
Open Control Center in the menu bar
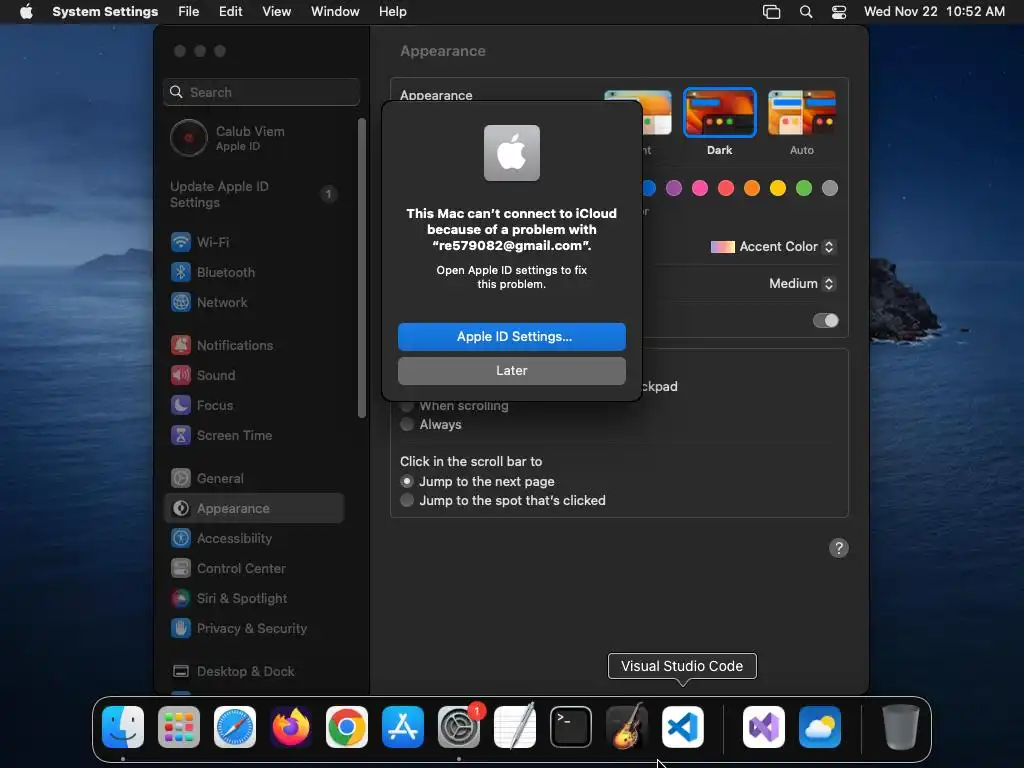(x=839, y=12)
